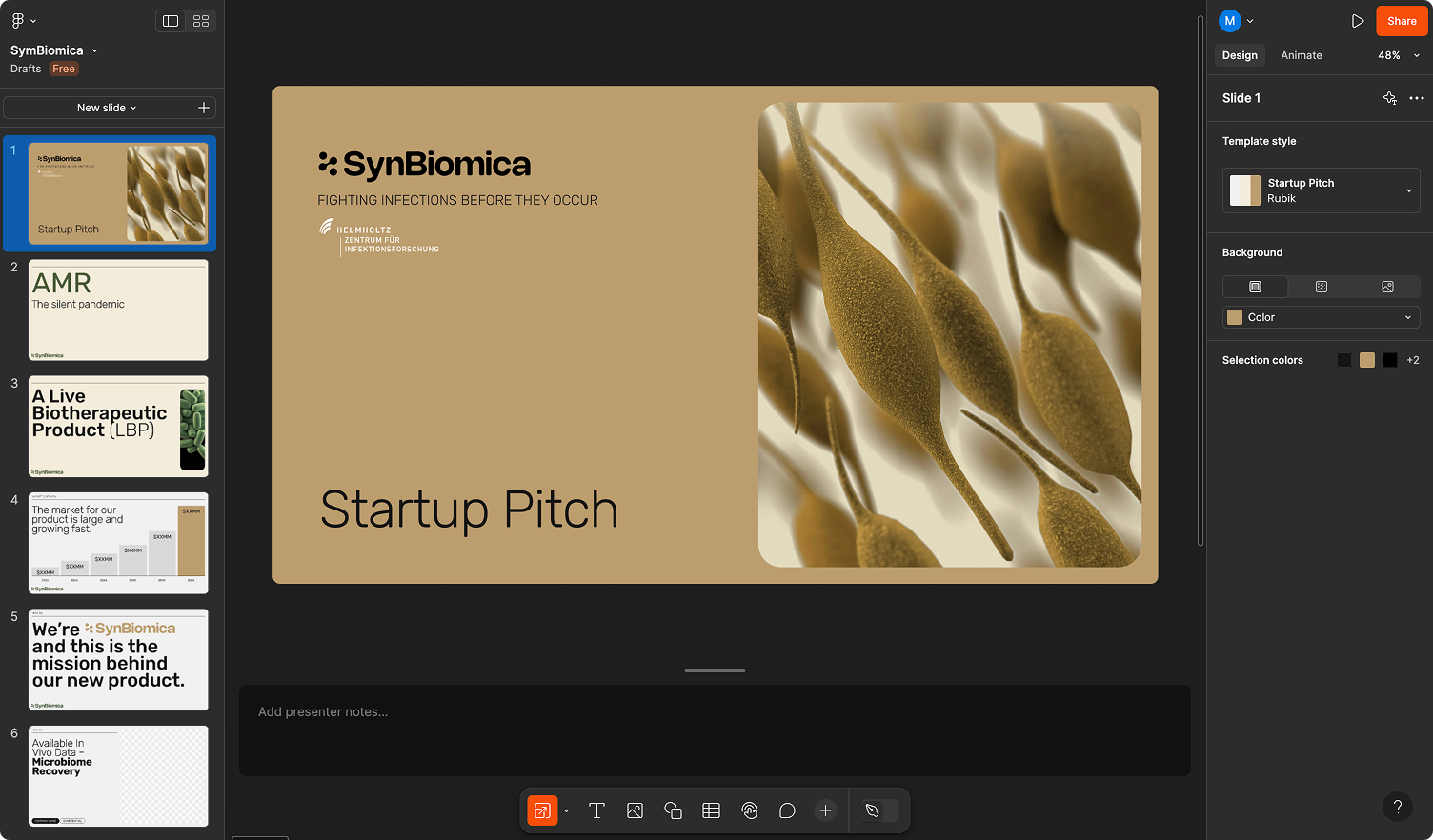
Task: Open the help question mark button
Action: click(1398, 807)
